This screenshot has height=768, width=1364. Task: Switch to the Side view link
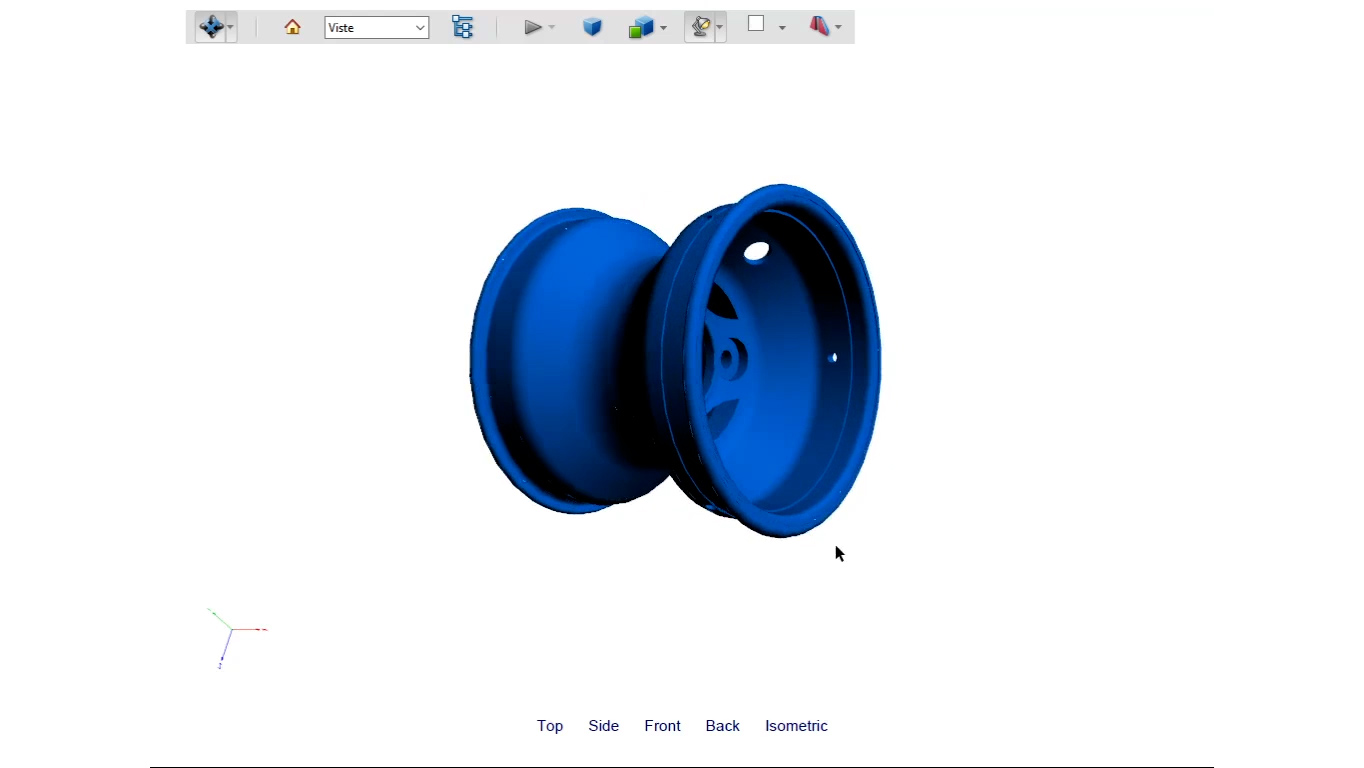[604, 726]
